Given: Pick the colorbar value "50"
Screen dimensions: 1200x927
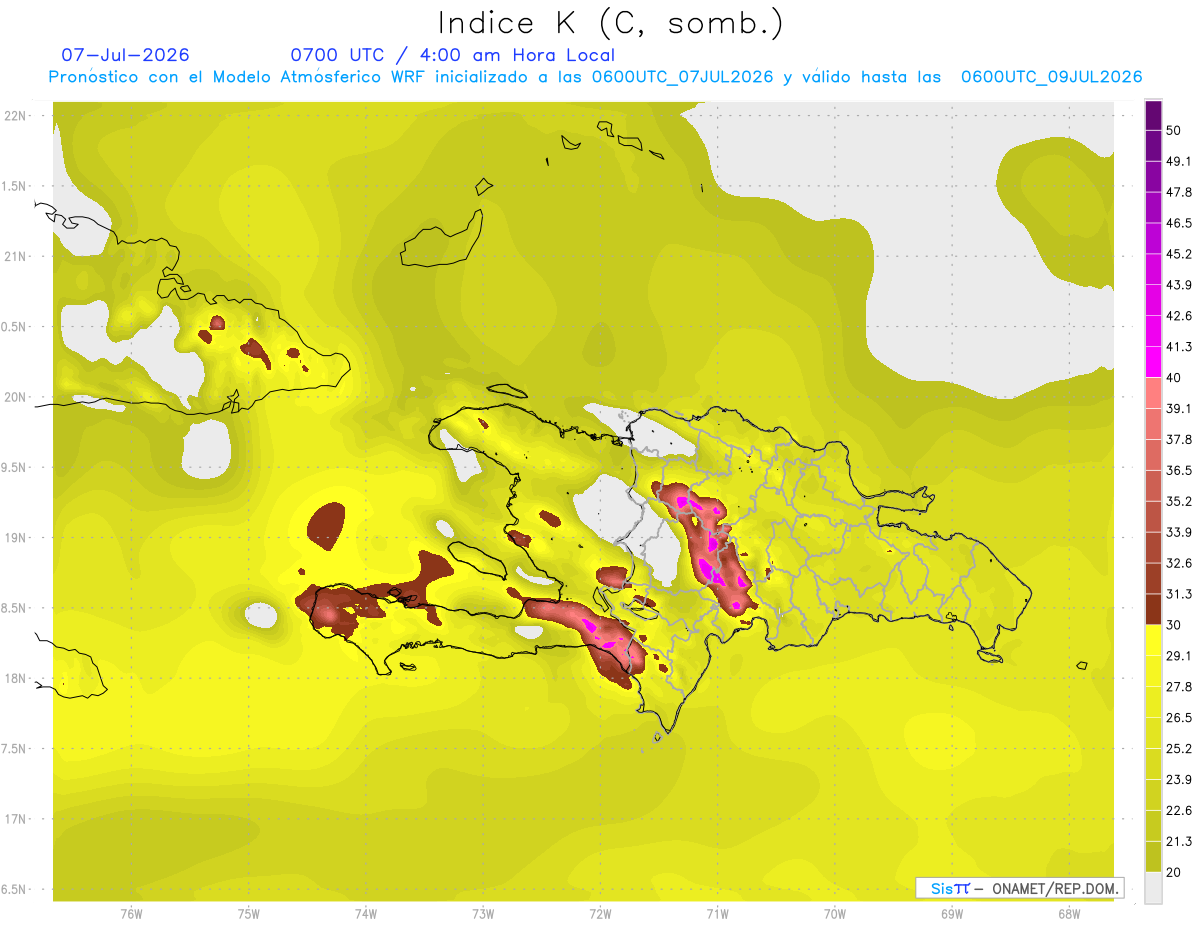Looking at the screenshot, I should click(x=1174, y=130).
